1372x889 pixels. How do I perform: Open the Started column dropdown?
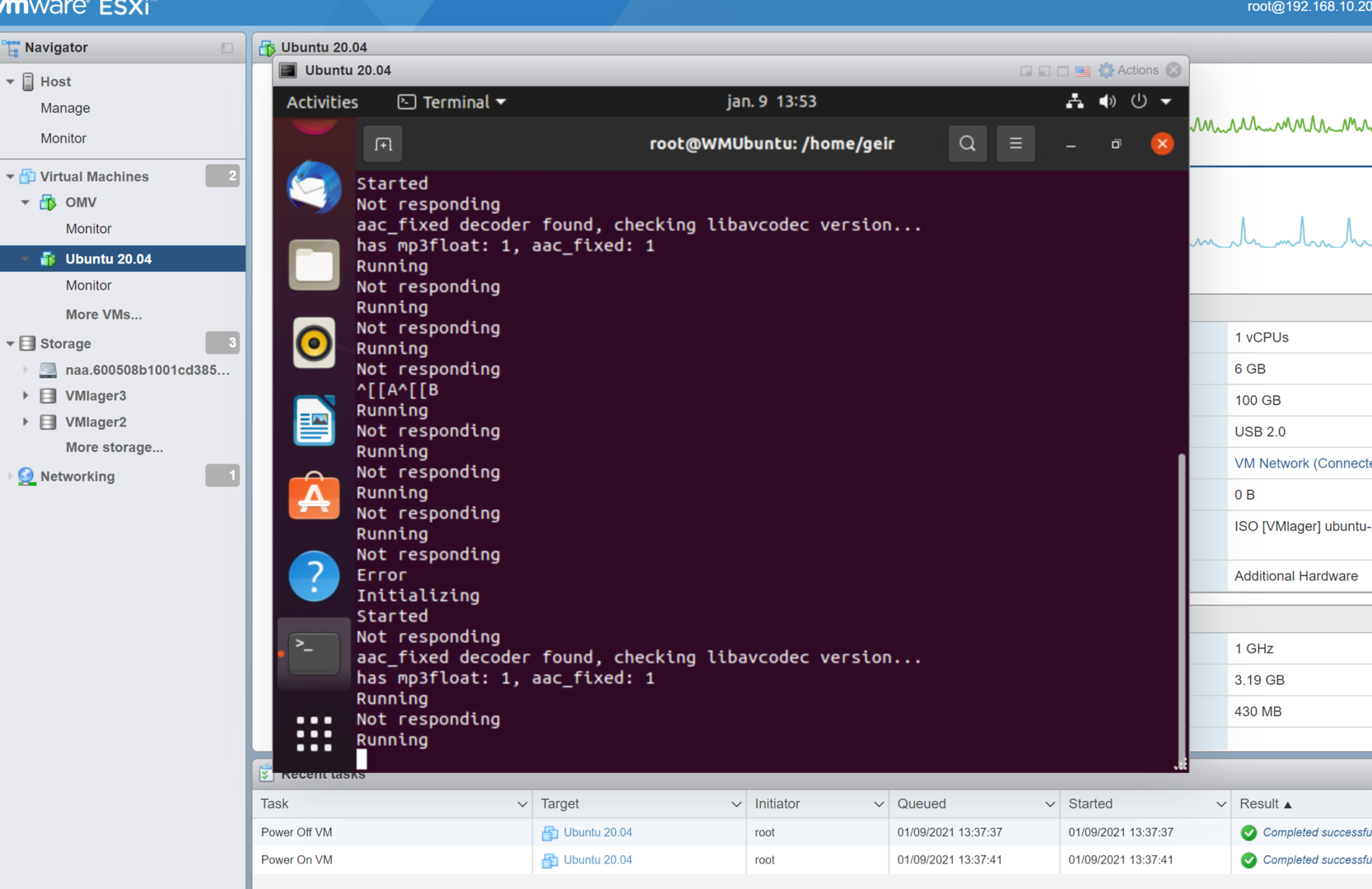pyautogui.click(x=1220, y=804)
